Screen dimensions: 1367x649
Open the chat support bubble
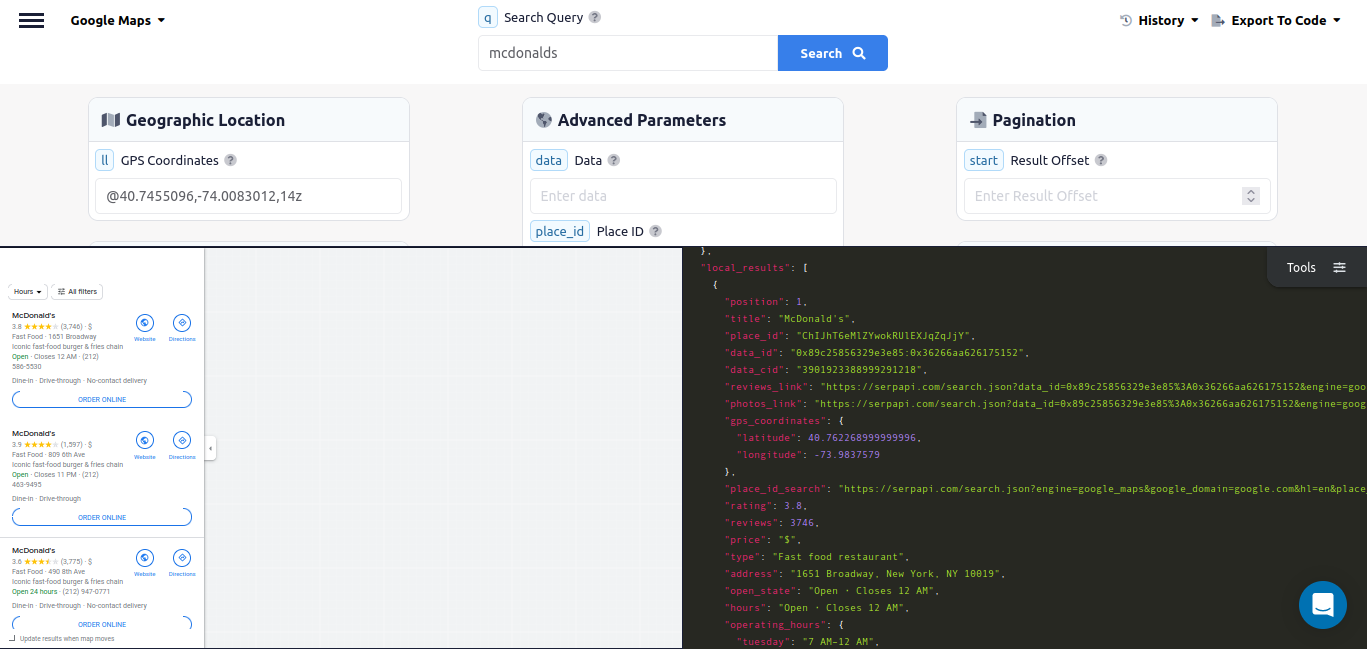[x=1323, y=605]
